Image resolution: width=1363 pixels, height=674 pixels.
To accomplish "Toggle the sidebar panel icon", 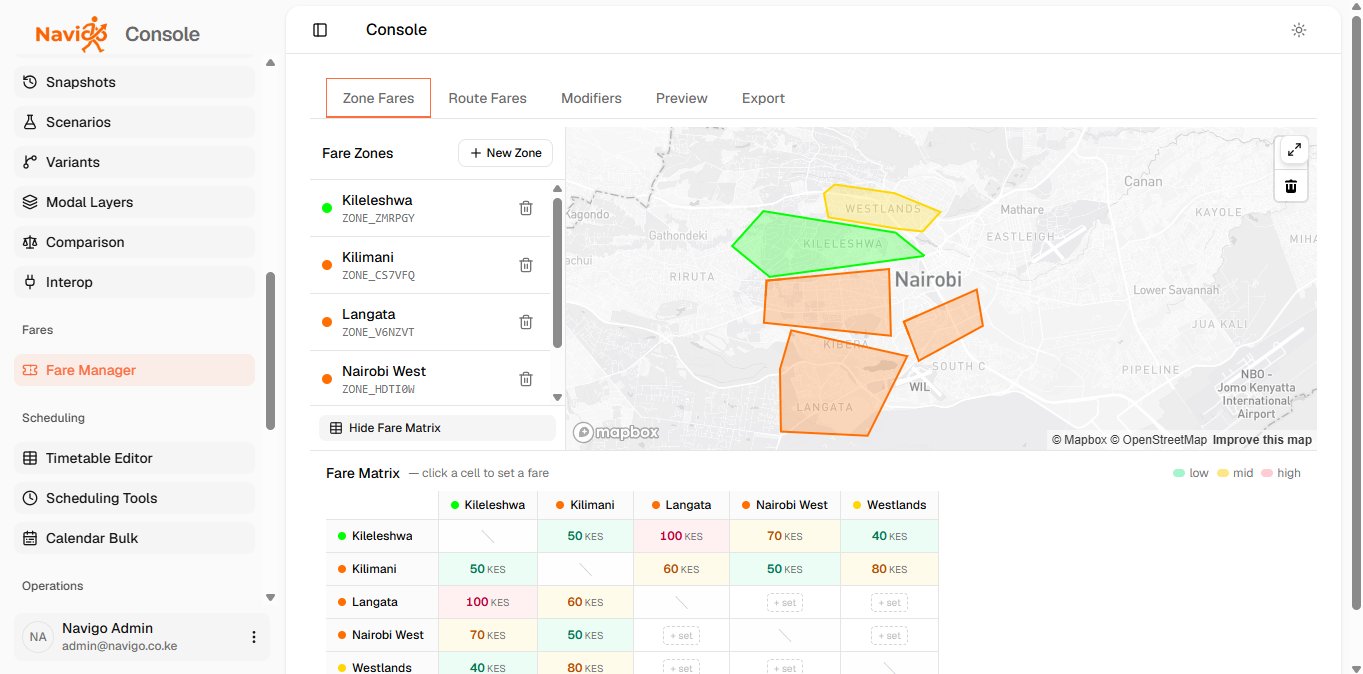I will tap(320, 30).
